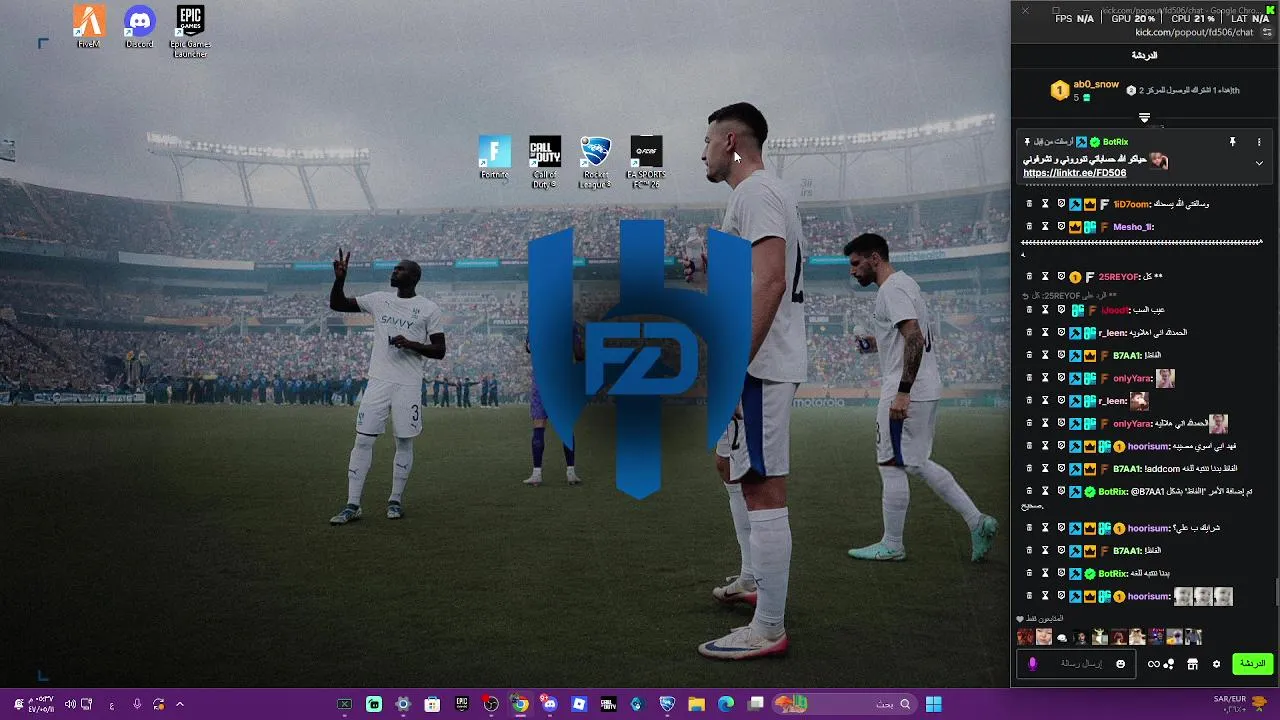
Task: Show hidden icons chevron in system tray
Action: 180,704
